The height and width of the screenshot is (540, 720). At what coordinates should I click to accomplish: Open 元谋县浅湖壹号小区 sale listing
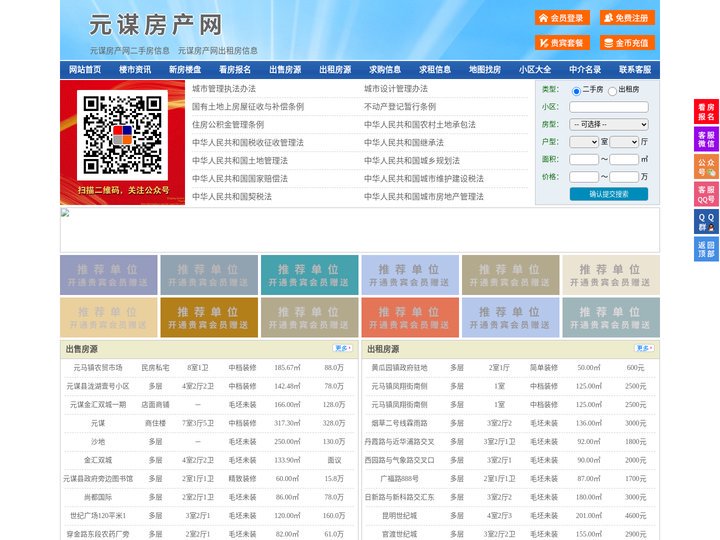(x=98, y=386)
